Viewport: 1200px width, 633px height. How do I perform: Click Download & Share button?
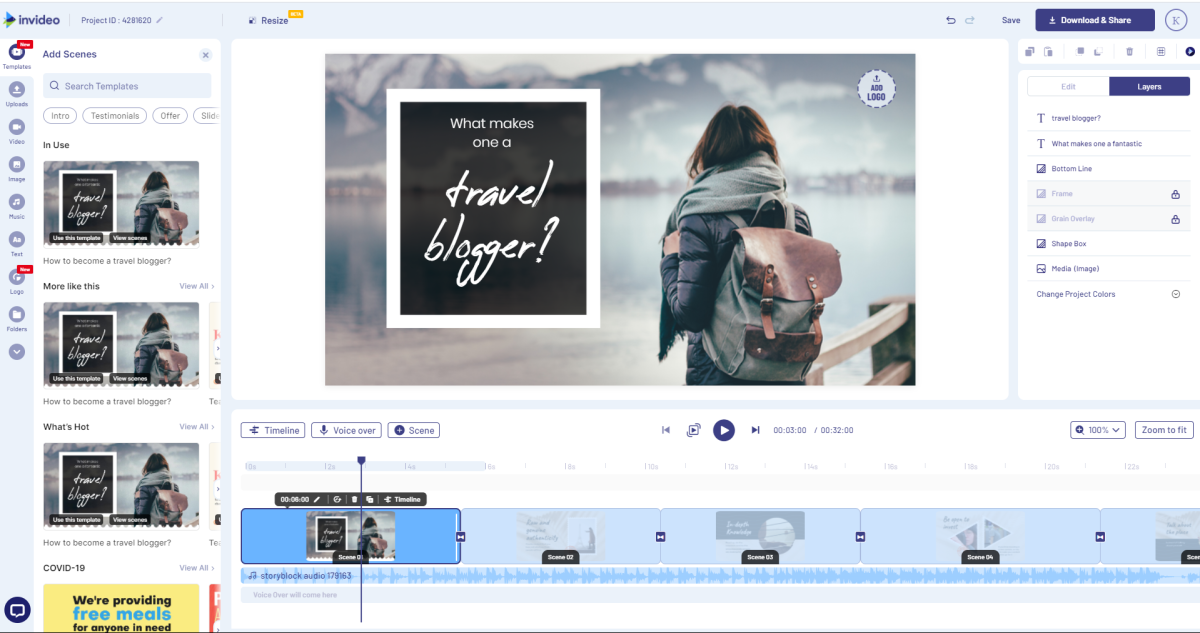(x=1095, y=20)
